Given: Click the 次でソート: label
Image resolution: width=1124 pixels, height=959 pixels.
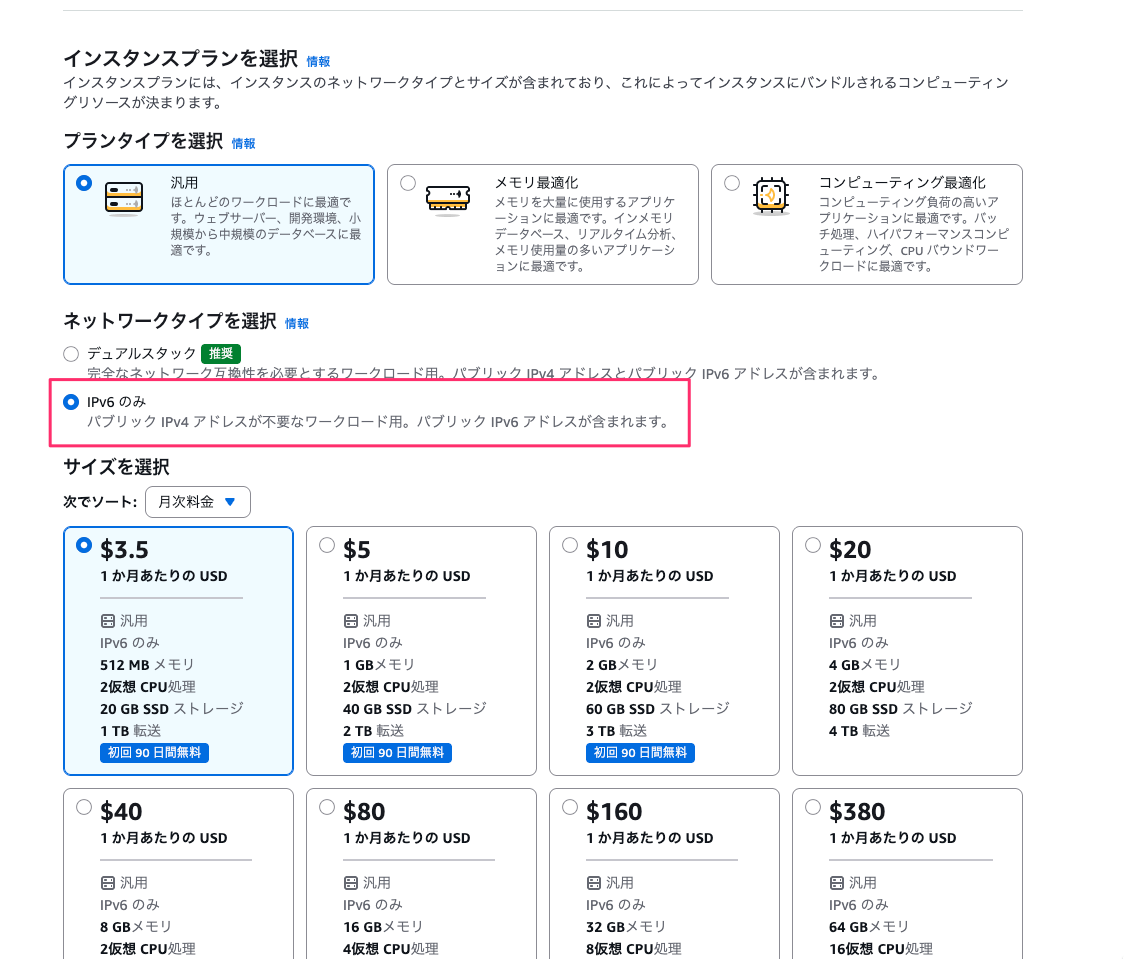Looking at the screenshot, I should [100, 502].
